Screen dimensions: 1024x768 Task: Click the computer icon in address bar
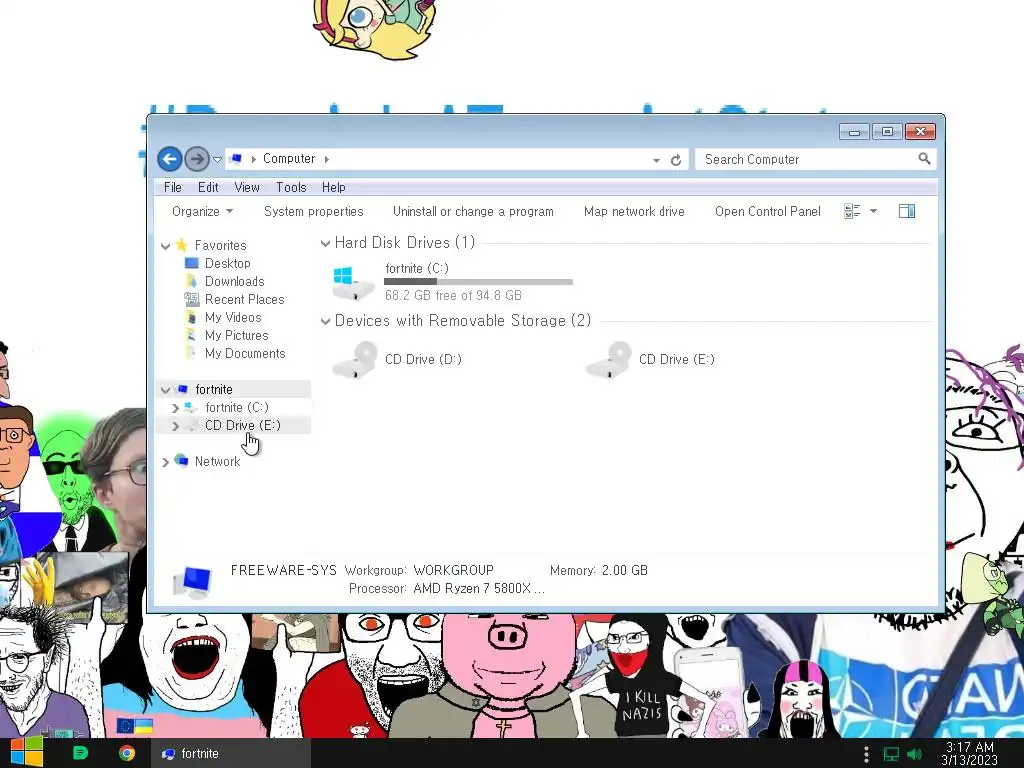tap(236, 159)
